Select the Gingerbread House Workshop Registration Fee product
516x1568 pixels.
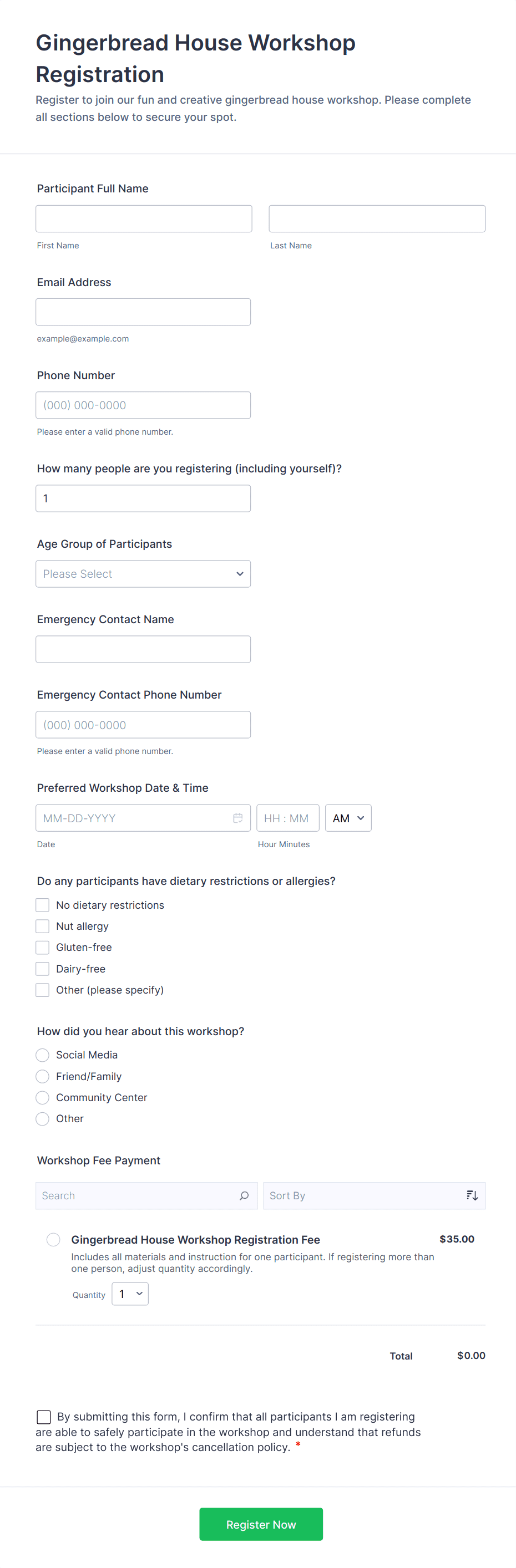(x=54, y=1239)
